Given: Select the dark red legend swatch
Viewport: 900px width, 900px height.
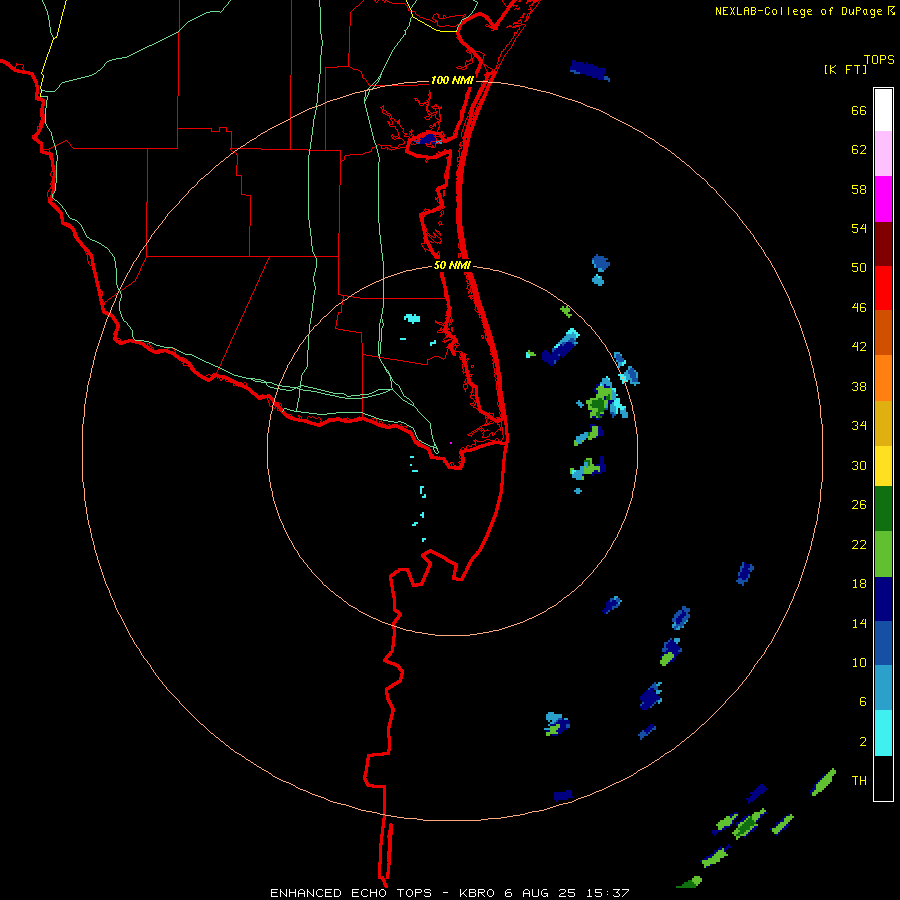Looking at the screenshot, I should point(883,244).
